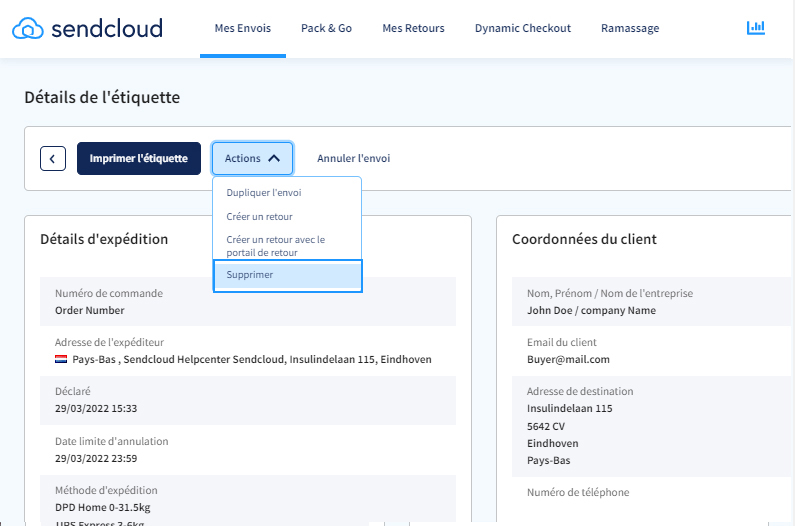Click John Doe / company Name

(591, 310)
